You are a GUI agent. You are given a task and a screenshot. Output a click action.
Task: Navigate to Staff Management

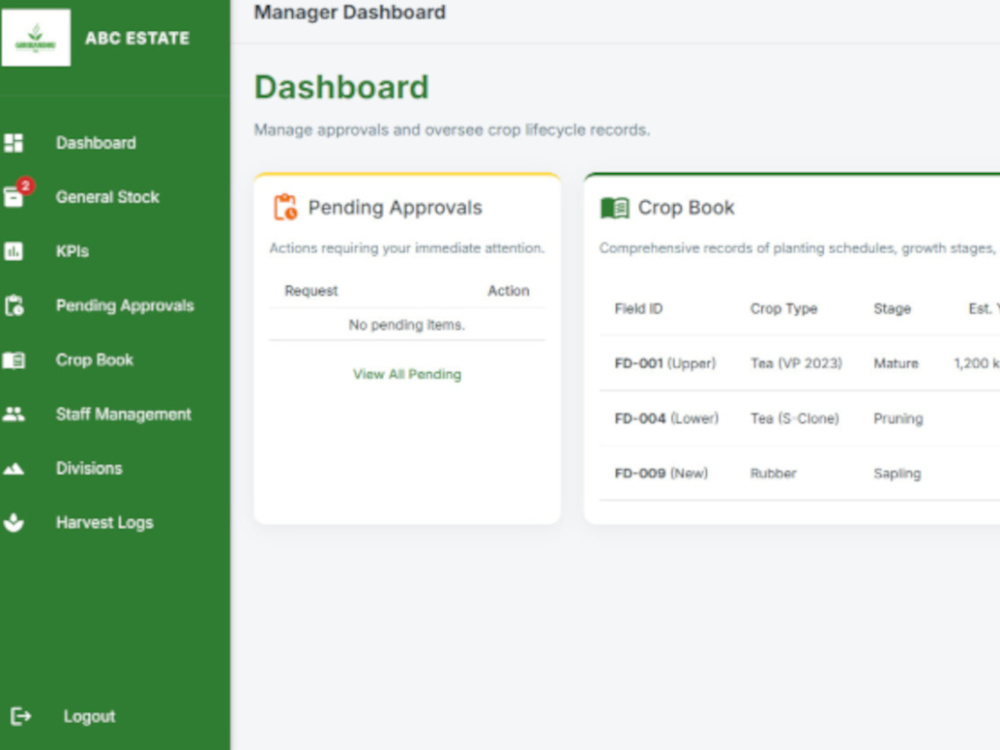pyautogui.click(x=123, y=415)
